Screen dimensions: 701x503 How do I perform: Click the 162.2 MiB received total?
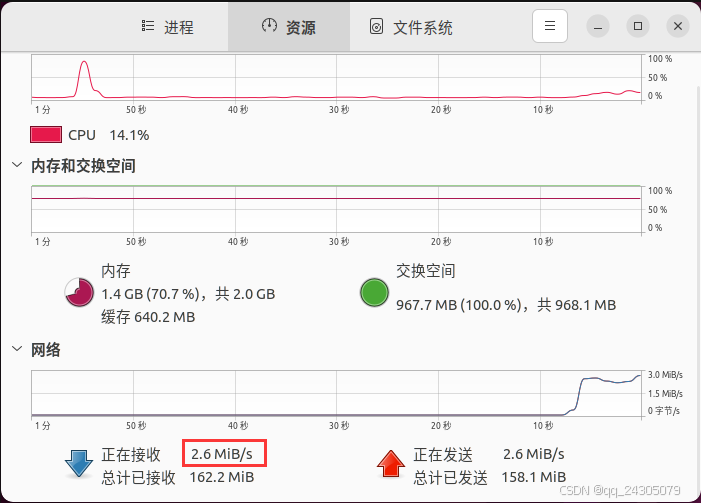tap(222, 477)
